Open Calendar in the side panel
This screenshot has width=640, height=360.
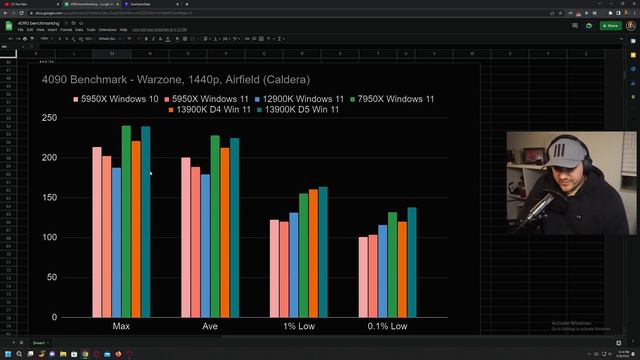[633, 41]
